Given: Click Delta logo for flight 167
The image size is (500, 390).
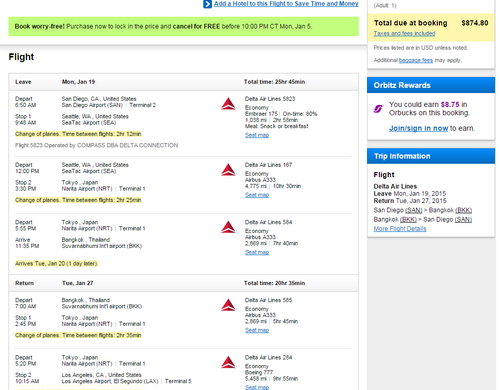Looking at the screenshot, I should tap(228, 170).
